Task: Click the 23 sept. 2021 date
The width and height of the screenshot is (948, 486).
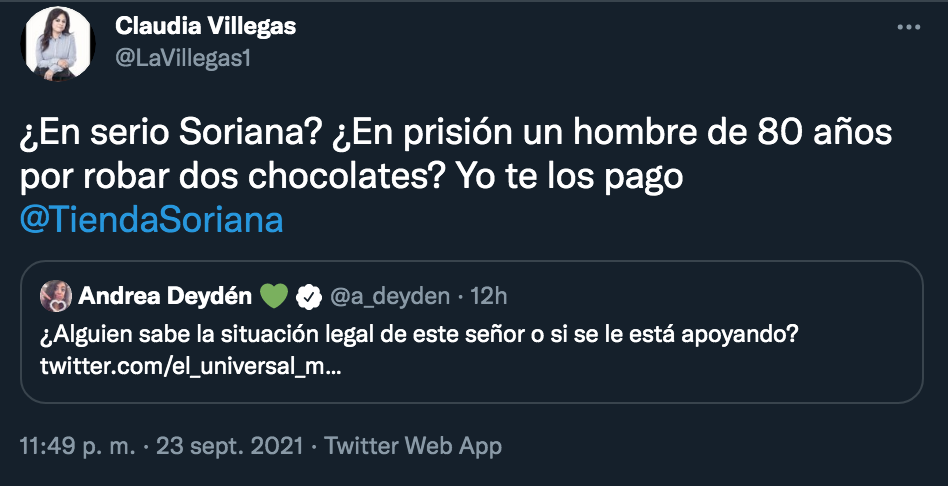Action: (x=231, y=445)
